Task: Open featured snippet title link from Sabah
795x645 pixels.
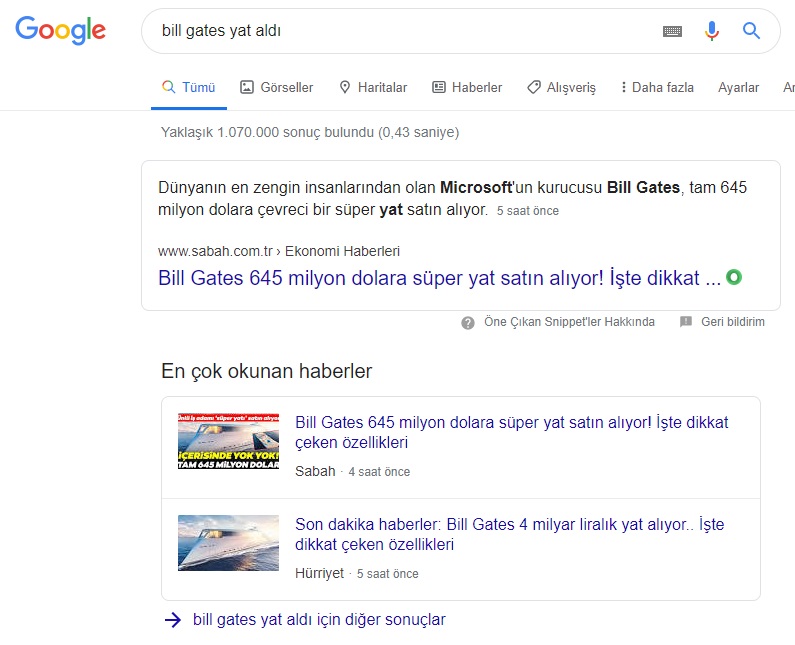Action: point(439,278)
